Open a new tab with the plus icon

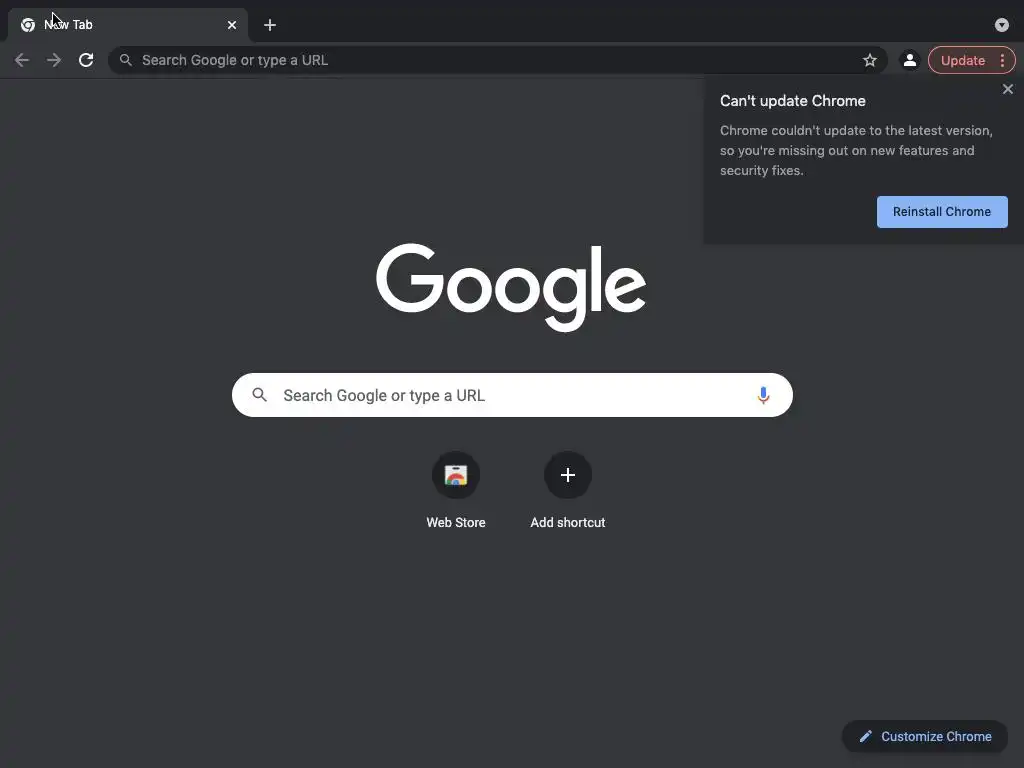(270, 25)
